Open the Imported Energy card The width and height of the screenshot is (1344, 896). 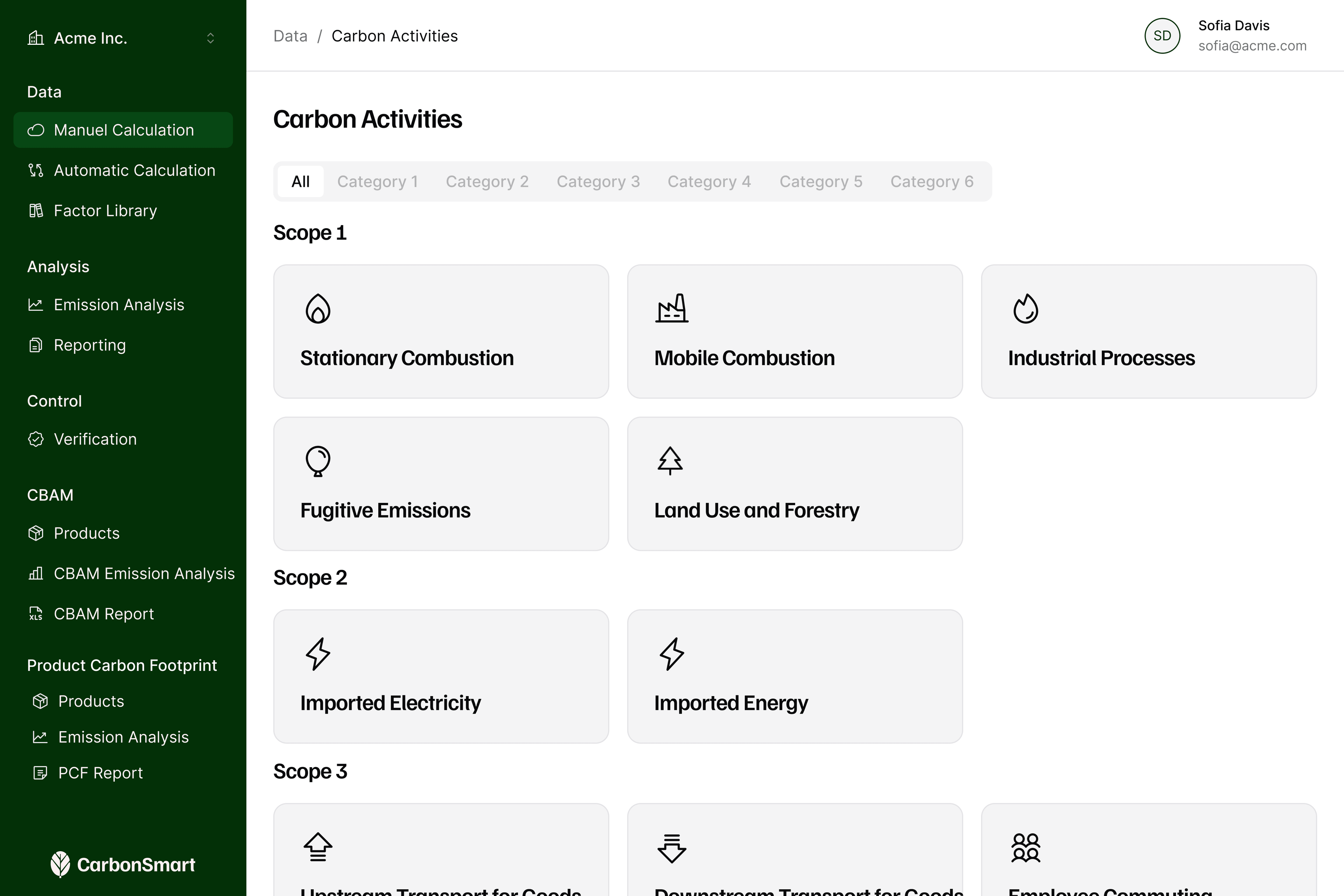coord(795,677)
